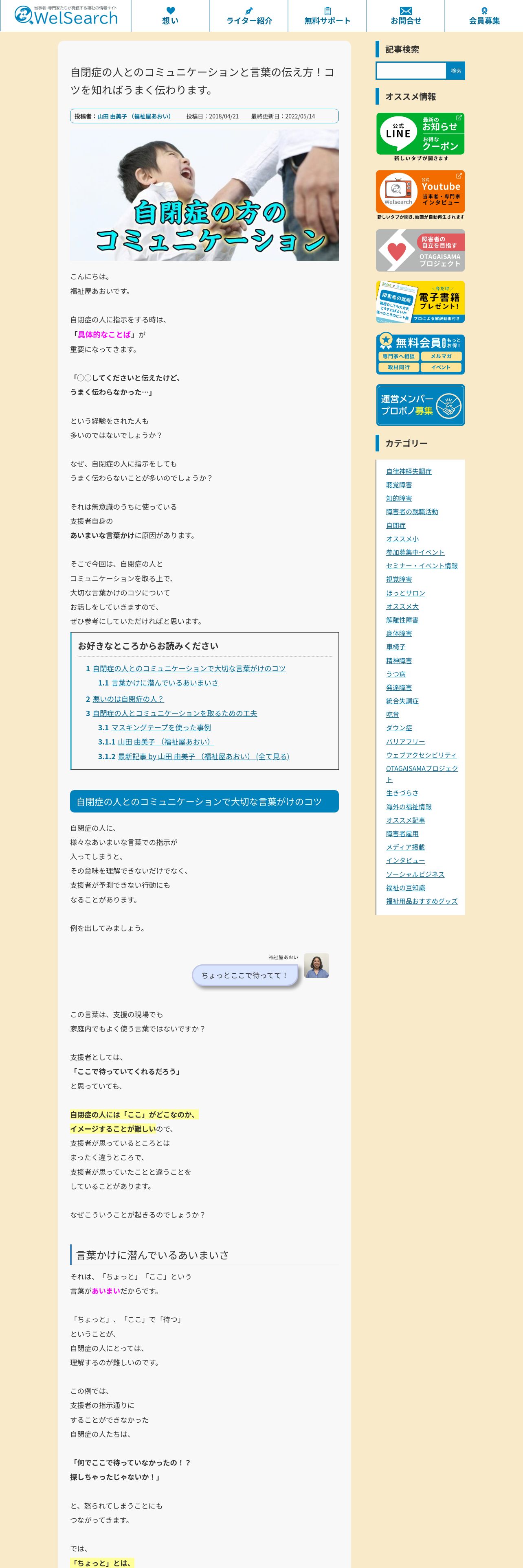The image size is (523, 1568).
Task: Open category ソーシャルビジネス
Action: (415, 875)
